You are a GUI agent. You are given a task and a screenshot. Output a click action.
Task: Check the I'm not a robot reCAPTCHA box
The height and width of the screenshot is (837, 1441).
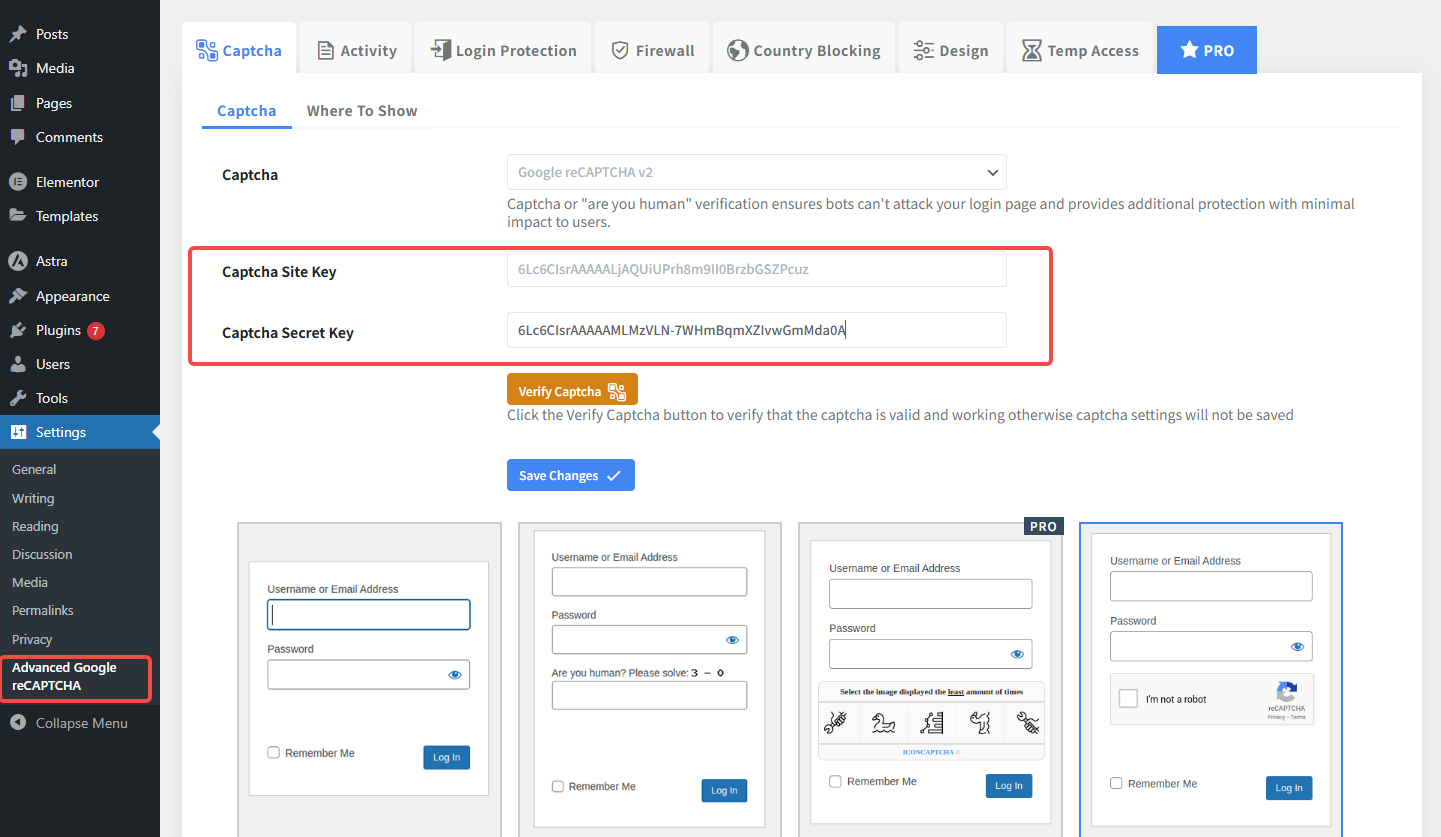point(1128,699)
